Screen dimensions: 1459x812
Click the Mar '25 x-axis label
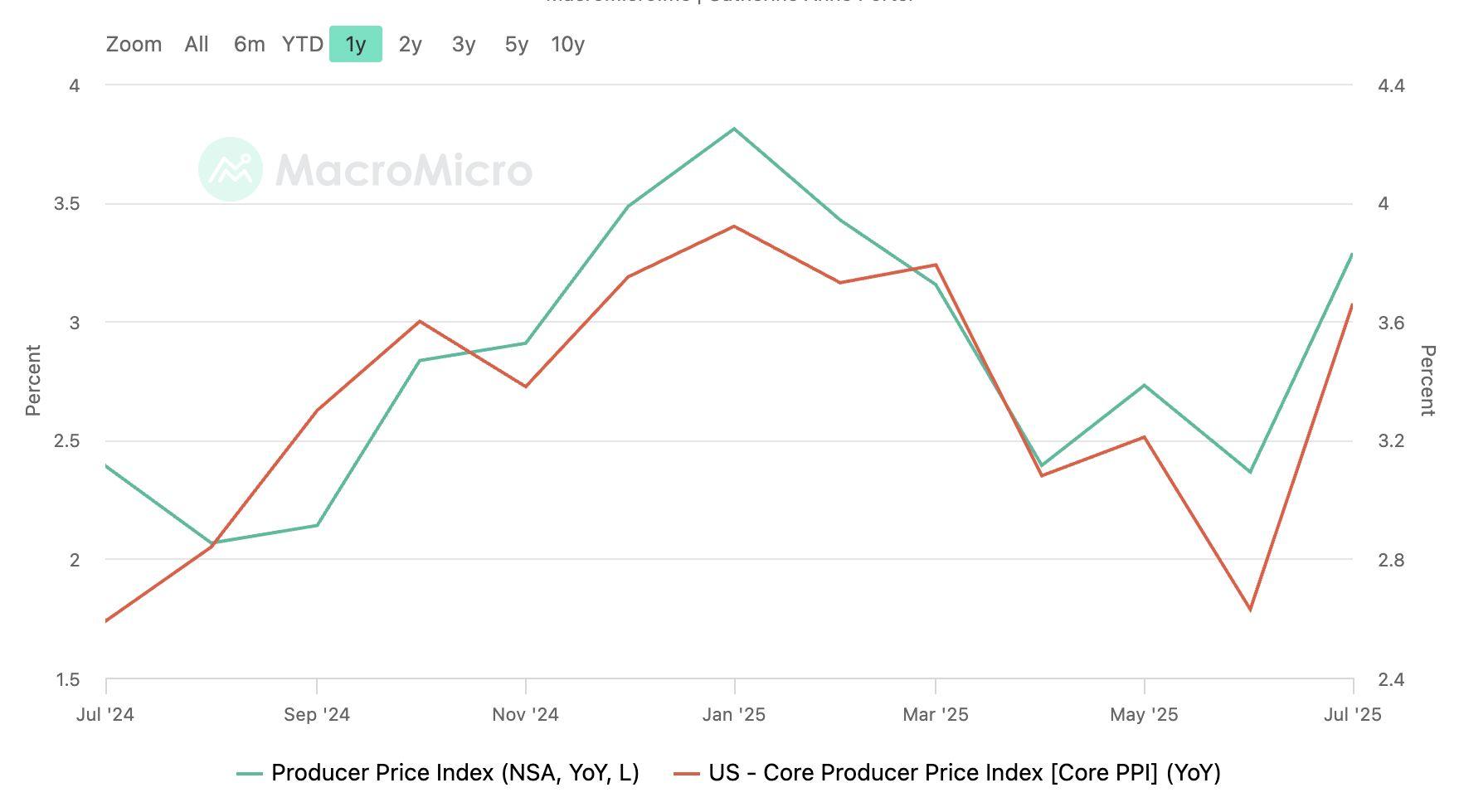936,714
